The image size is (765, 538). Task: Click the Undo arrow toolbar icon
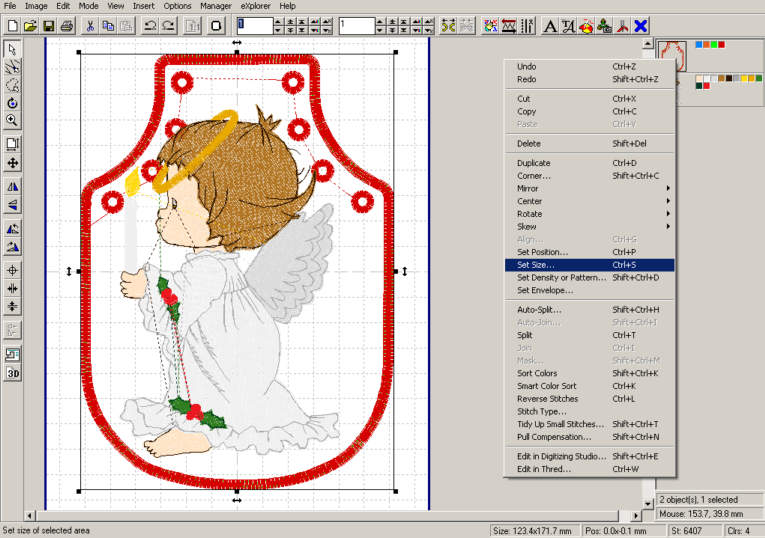(x=150, y=25)
